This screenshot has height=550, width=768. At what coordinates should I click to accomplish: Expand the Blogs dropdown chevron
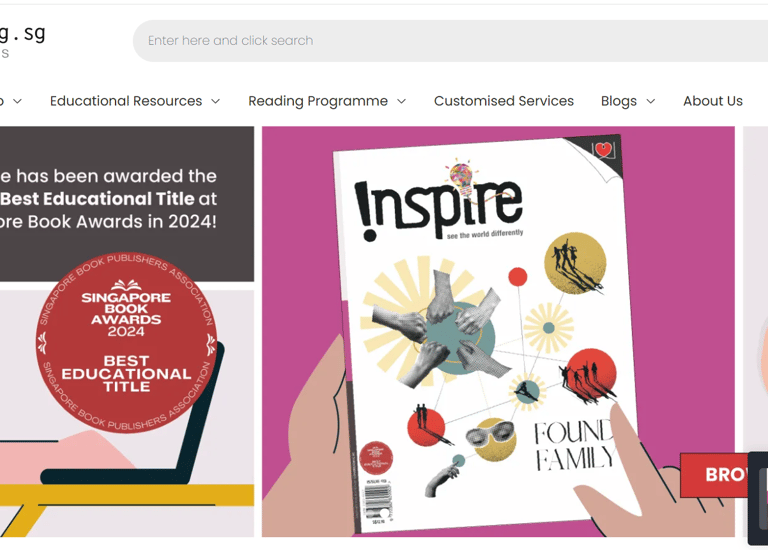coord(650,101)
